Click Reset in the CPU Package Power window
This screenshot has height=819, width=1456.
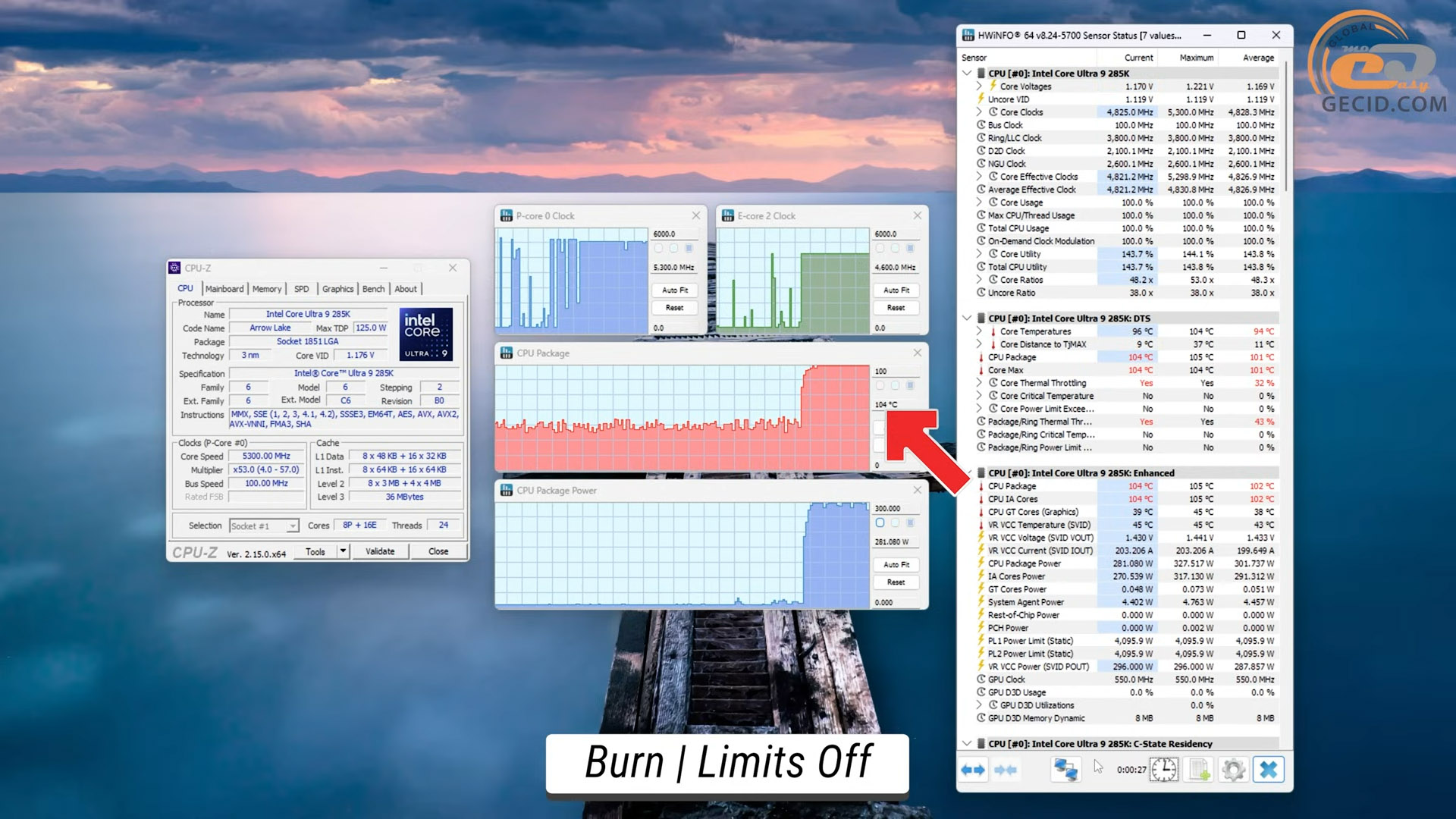click(x=896, y=582)
